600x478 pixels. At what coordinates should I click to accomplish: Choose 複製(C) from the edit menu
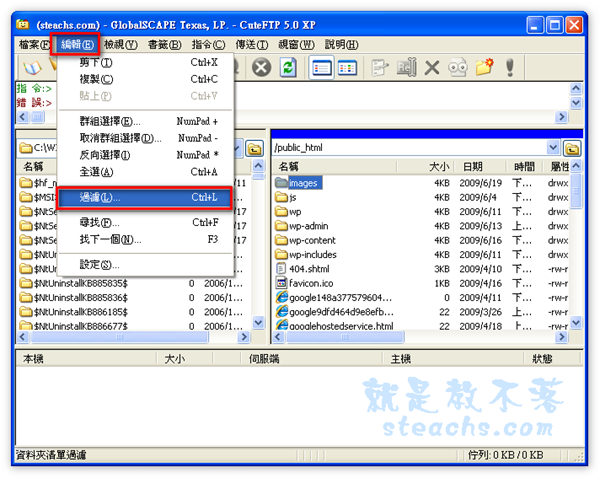coord(145,79)
